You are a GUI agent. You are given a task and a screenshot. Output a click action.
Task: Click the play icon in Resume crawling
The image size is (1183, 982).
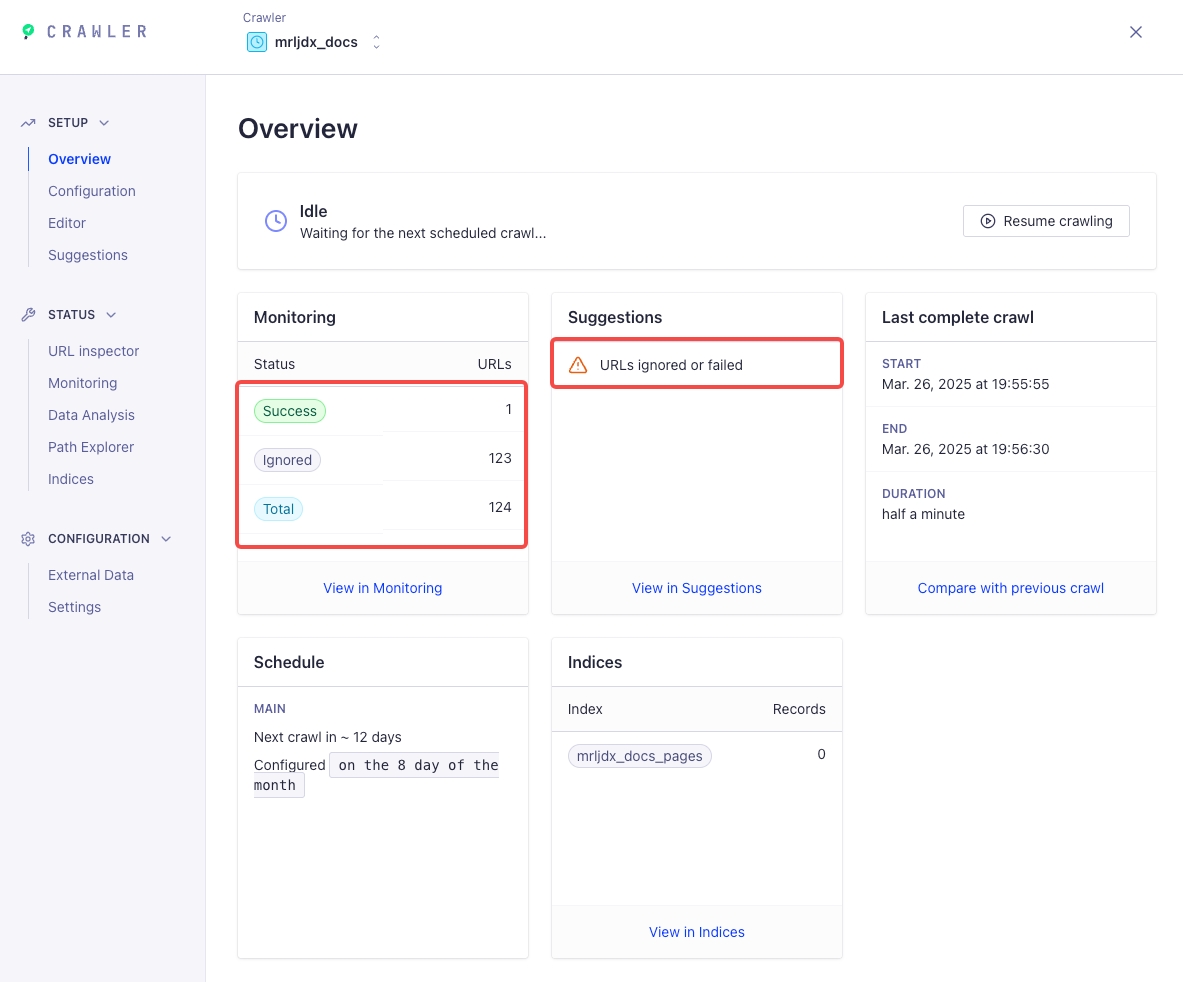pos(988,221)
